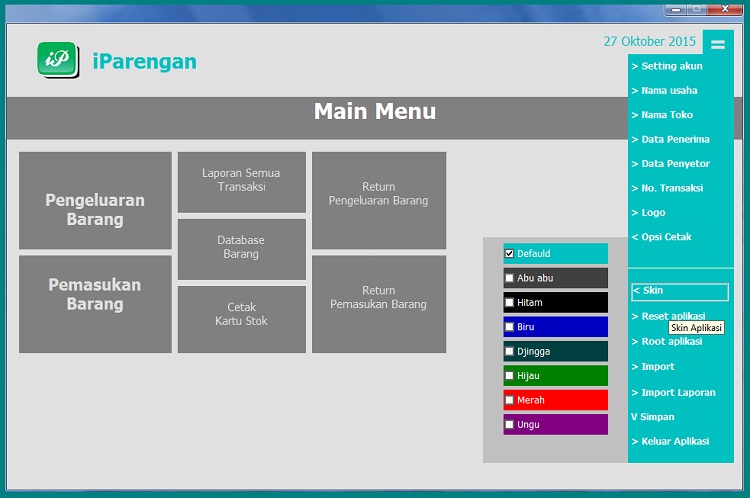Click the iParengan title text
Image resolution: width=750 pixels, height=498 pixels.
tap(144, 62)
